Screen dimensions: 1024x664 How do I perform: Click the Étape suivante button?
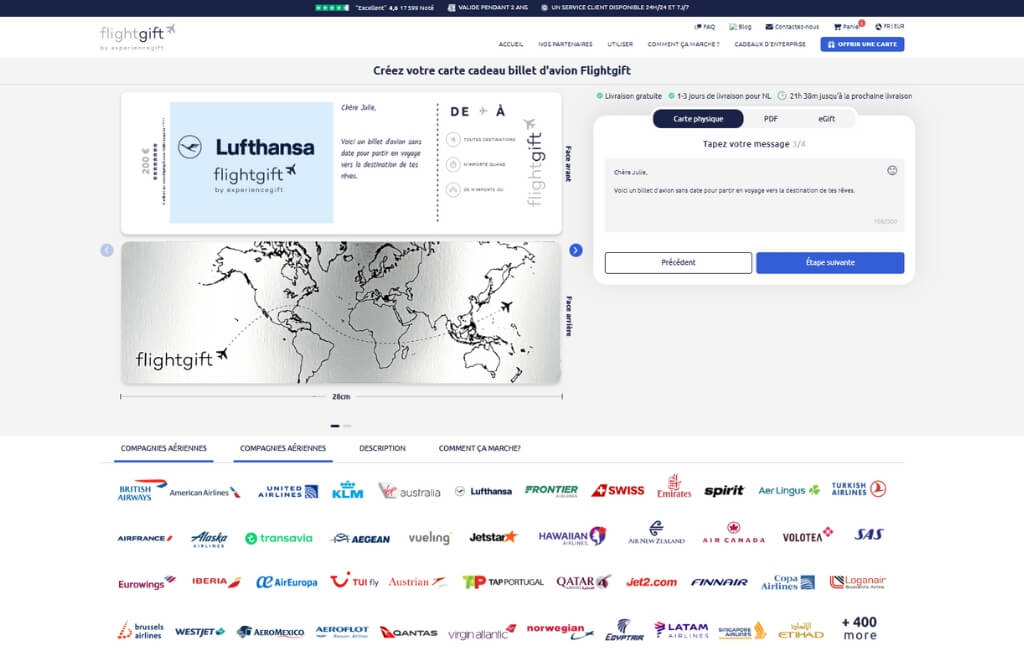(x=830, y=263)
